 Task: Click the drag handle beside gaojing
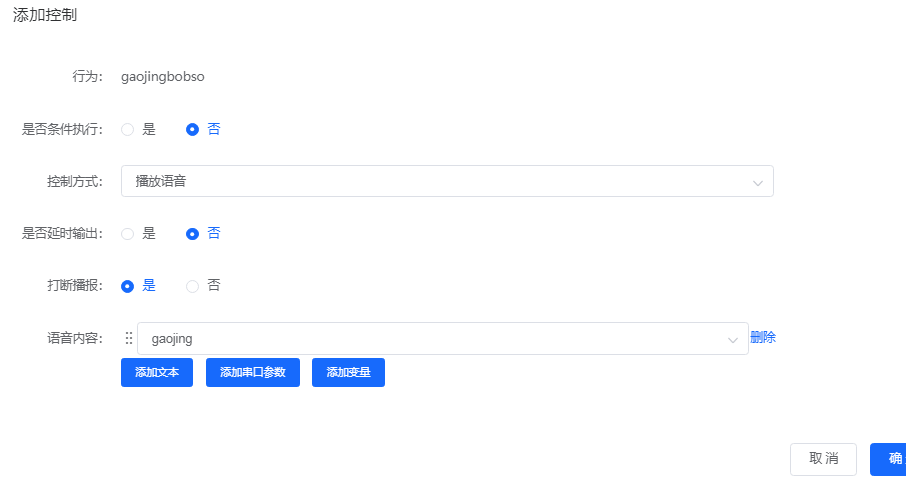click(128, 339)
